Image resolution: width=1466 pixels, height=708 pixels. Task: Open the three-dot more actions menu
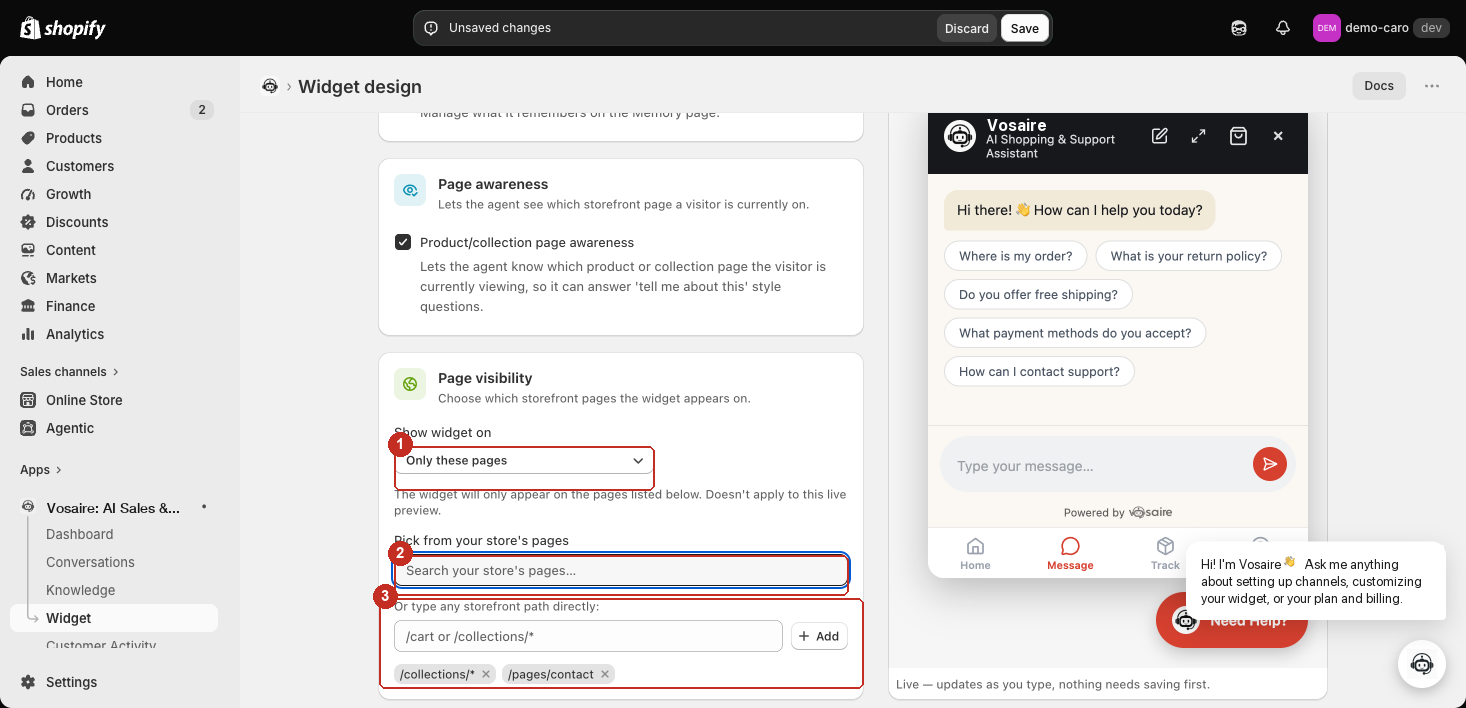[1432, 86]
